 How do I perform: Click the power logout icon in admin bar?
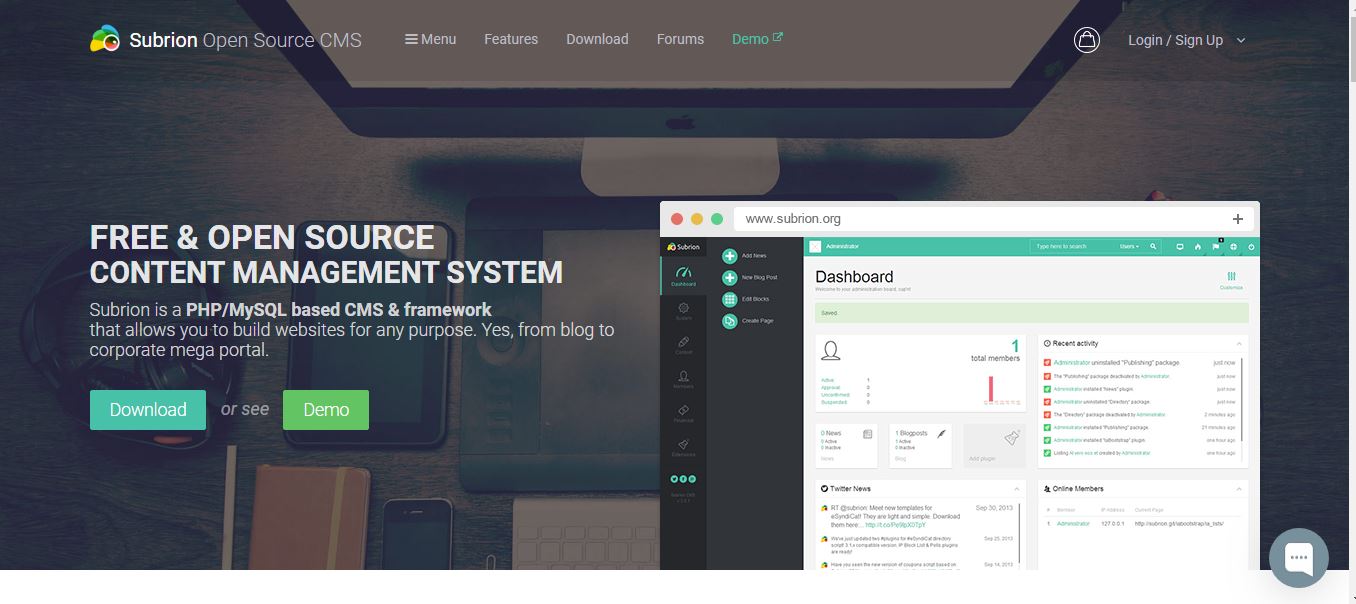pos(1252,246)
